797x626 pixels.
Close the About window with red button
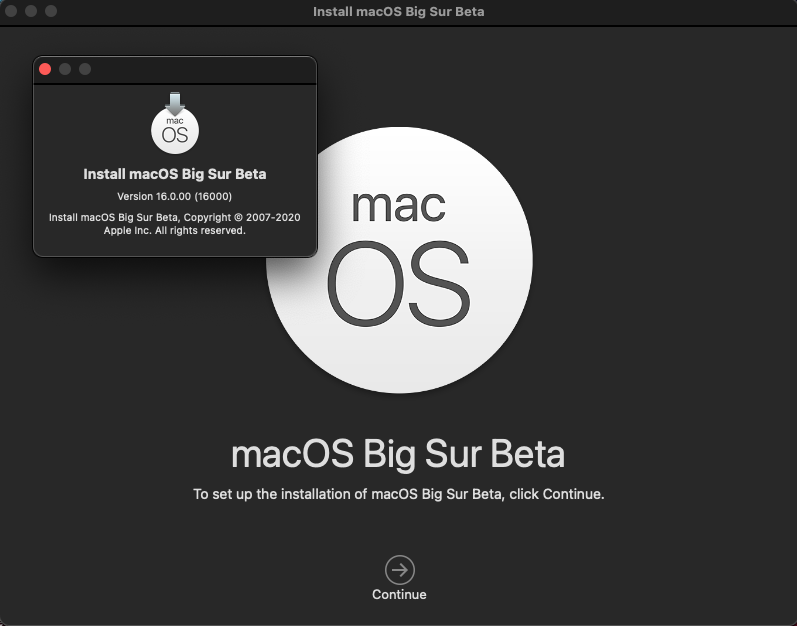(45, 69)
